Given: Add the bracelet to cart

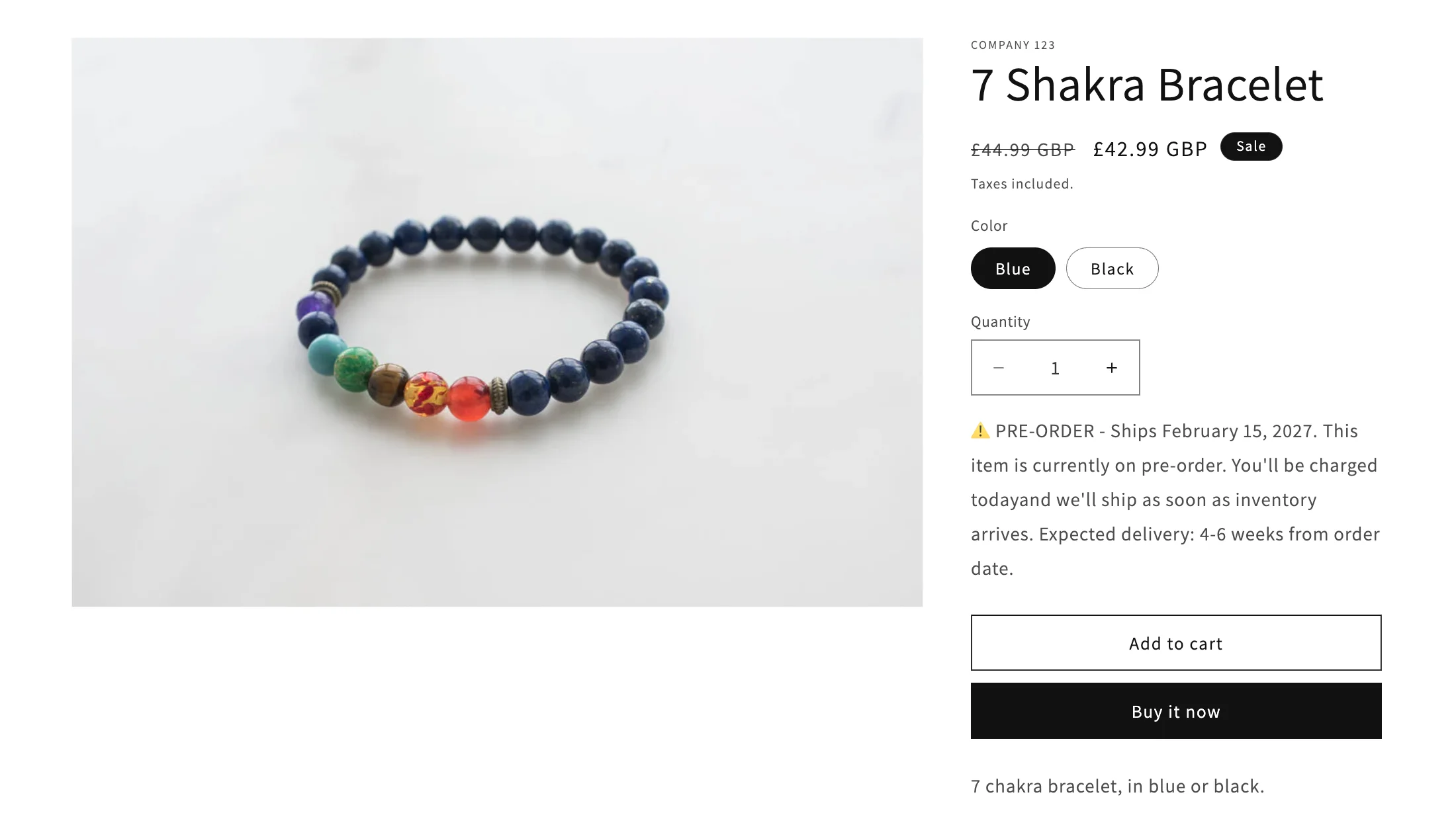Looking at the screenshot, I should pyautogui.click(x=1176, y=643).
